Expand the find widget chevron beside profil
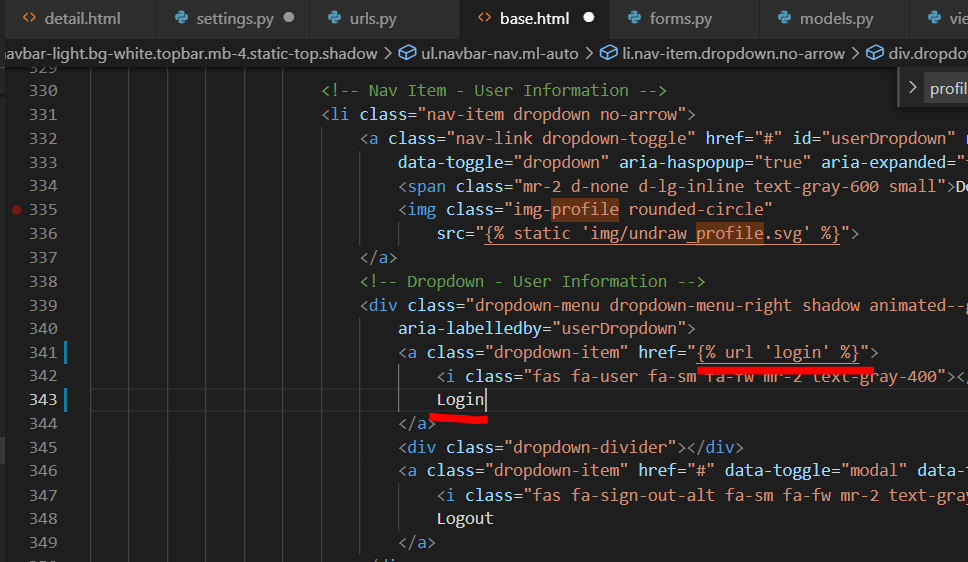 coord(912,88)
